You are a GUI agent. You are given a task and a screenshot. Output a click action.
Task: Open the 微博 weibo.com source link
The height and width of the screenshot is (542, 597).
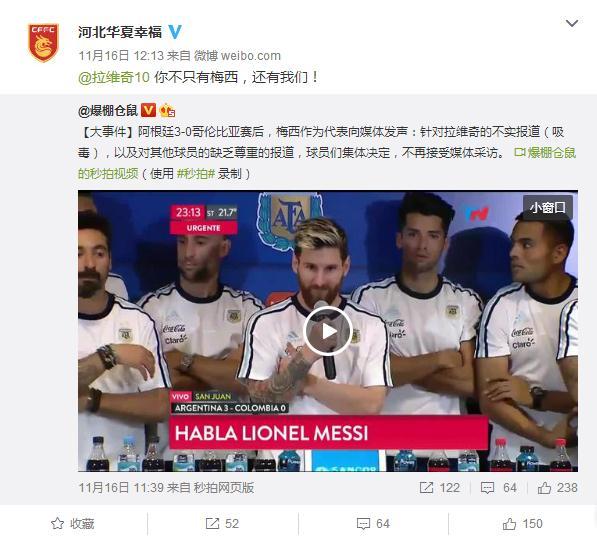(x=237, y=56)
